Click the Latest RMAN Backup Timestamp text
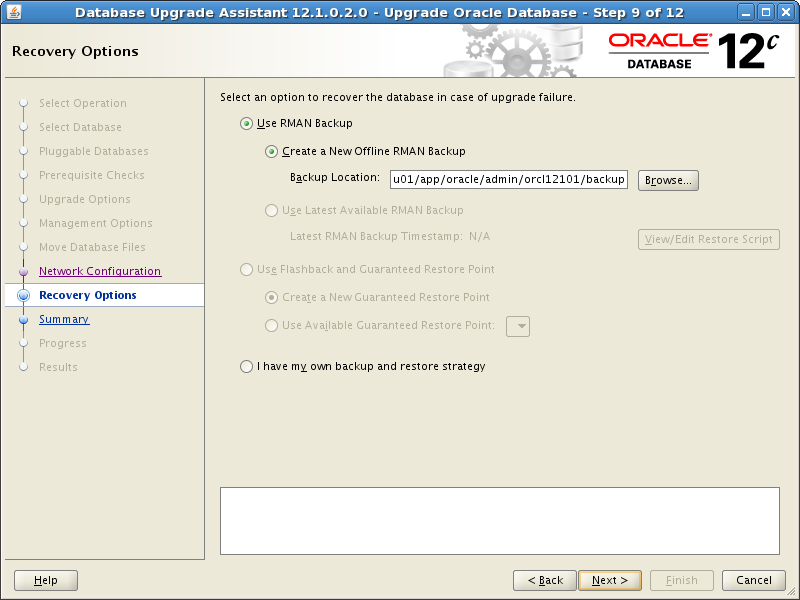Image resolution: width=800 pixels, height=600 pixels. click(x=390, y=236)
